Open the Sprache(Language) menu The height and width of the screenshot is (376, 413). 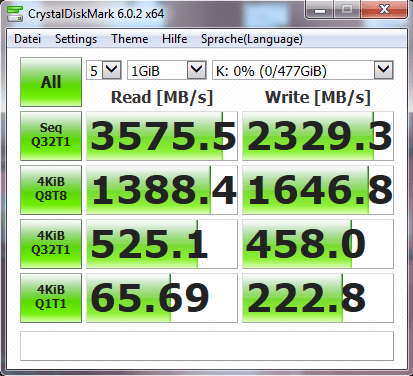(x=252, y=39)
